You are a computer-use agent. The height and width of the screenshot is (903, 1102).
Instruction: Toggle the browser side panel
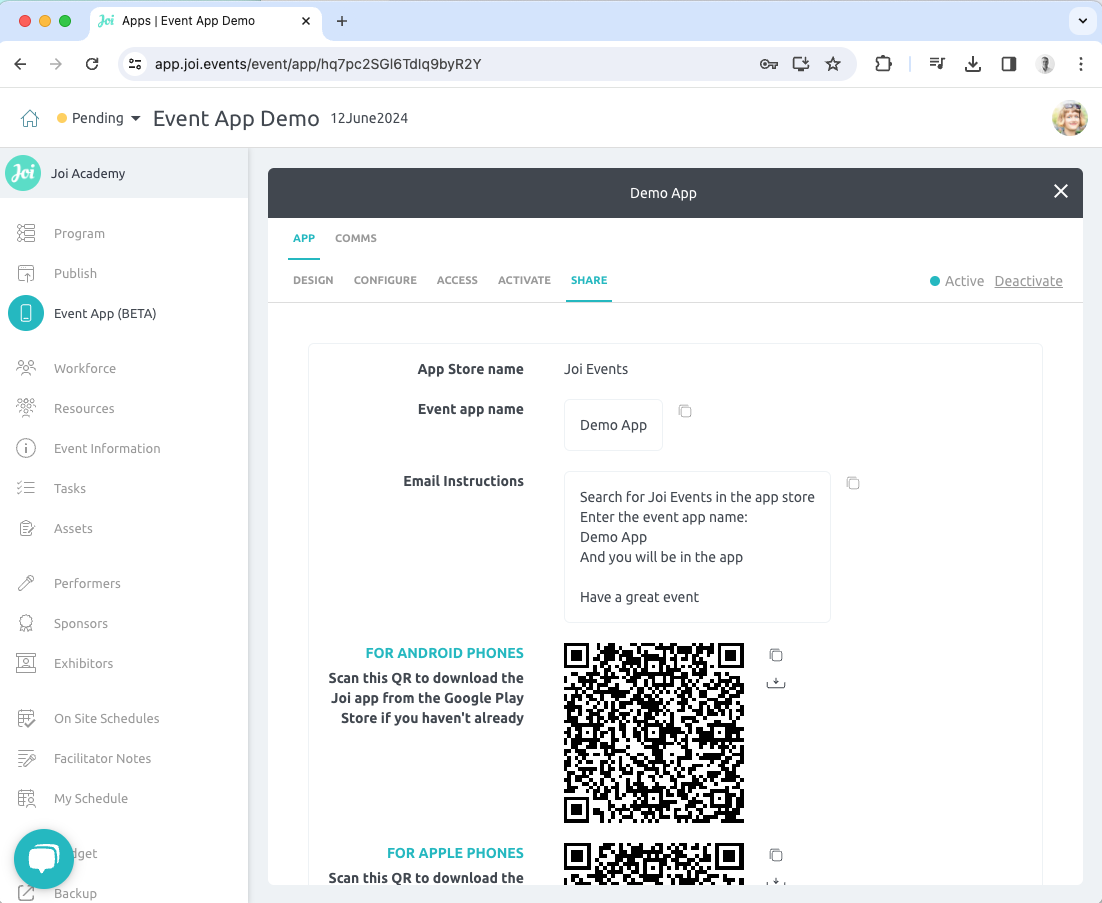(x=1009, y=64)
